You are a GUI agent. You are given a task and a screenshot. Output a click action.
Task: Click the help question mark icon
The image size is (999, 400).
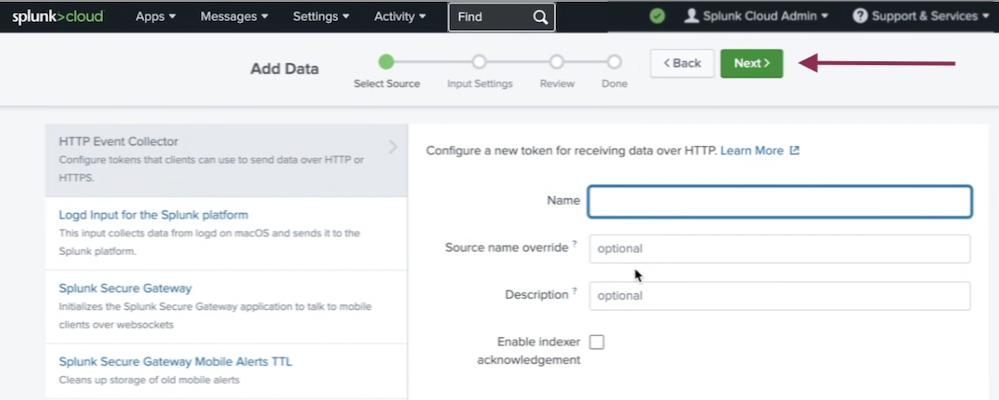860,16
